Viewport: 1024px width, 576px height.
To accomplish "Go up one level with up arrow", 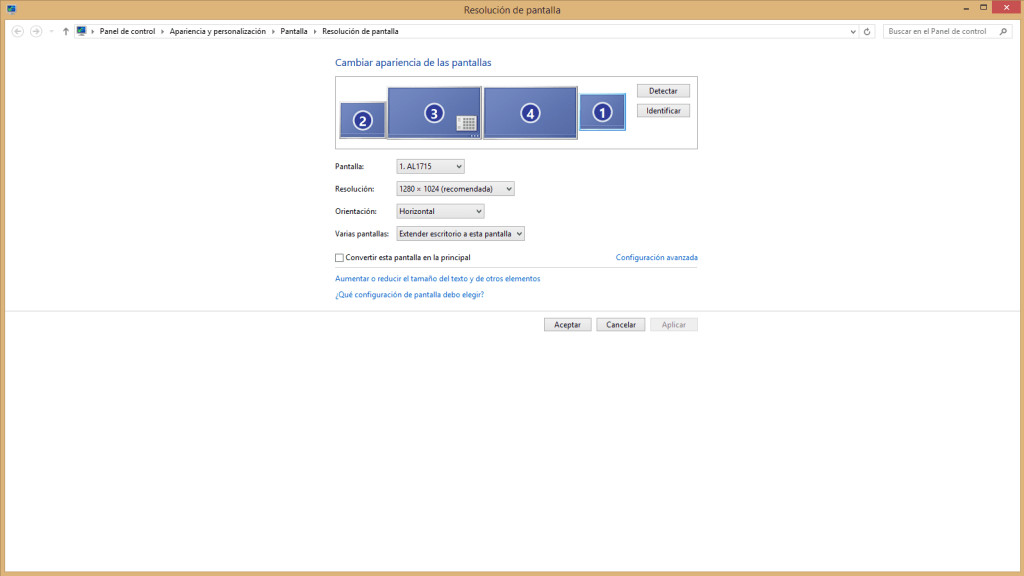I will click(65, 31).
